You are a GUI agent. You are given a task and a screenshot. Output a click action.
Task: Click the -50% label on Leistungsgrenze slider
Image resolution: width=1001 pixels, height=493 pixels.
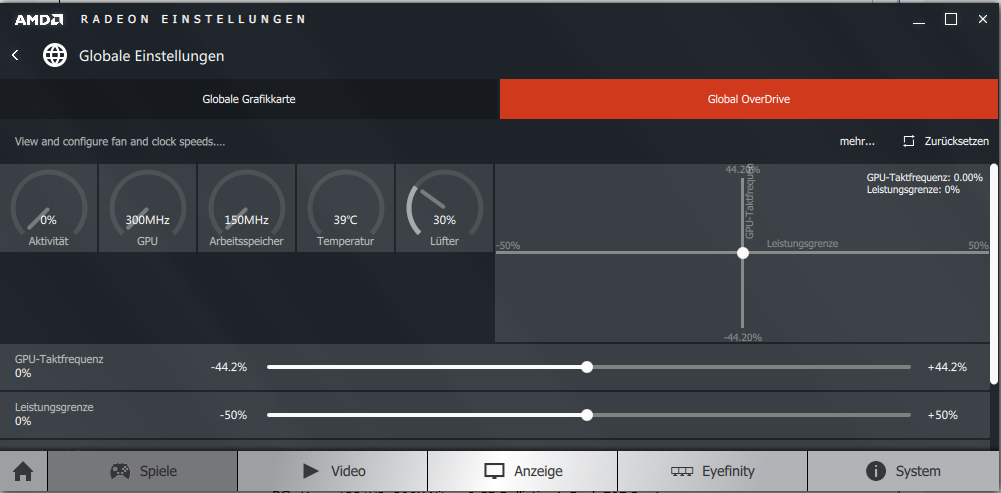(233, 415)
